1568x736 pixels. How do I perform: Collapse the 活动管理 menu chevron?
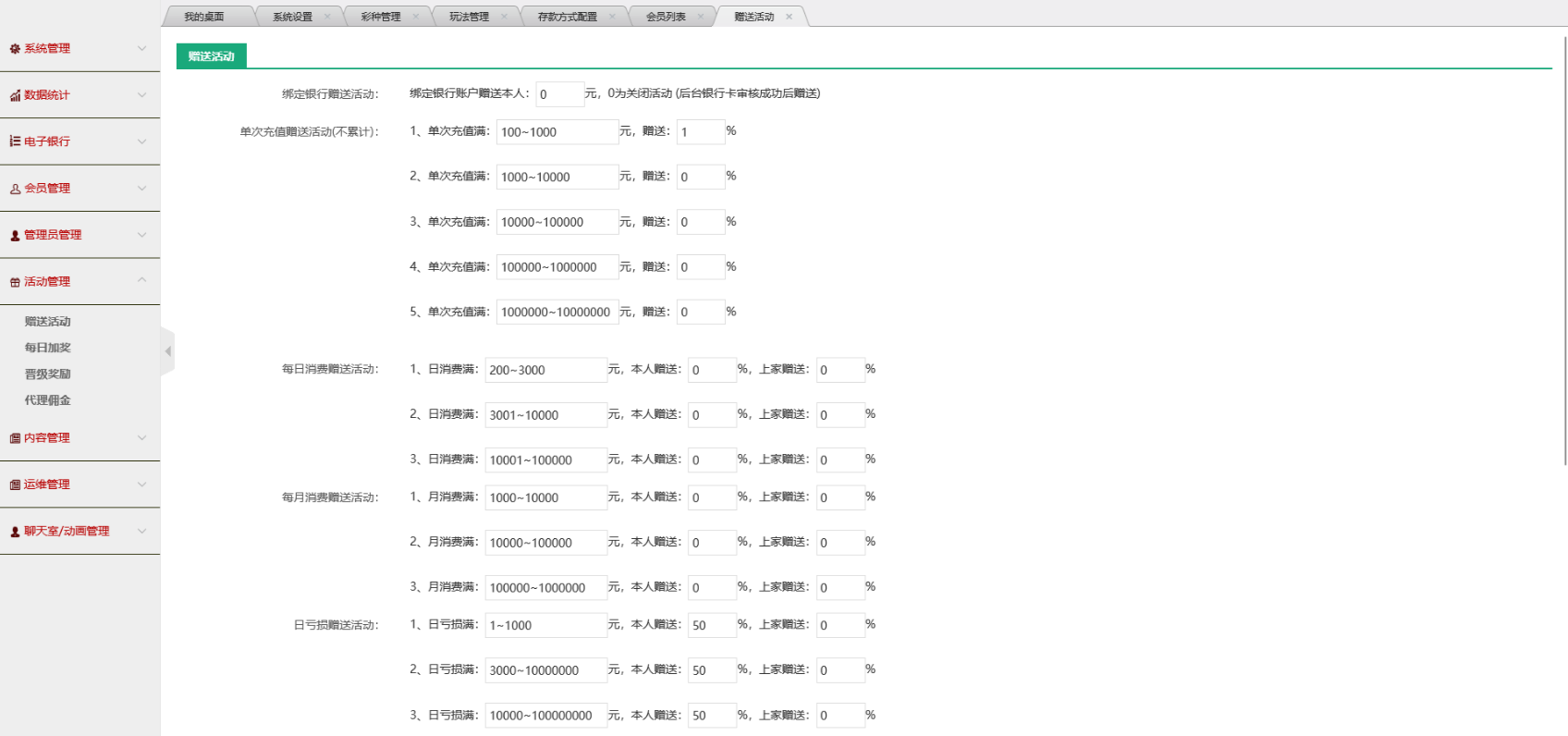point(141,281)
